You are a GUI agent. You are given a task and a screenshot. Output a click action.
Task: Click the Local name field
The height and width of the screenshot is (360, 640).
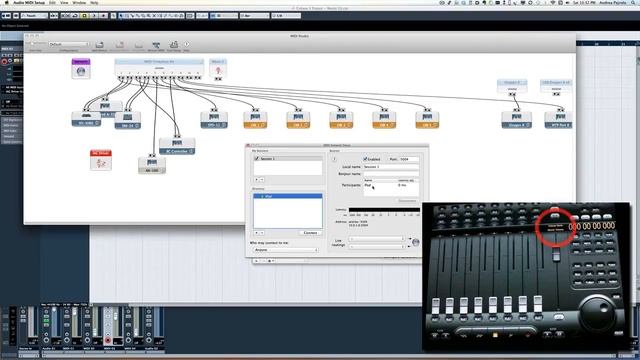(391, 167)
